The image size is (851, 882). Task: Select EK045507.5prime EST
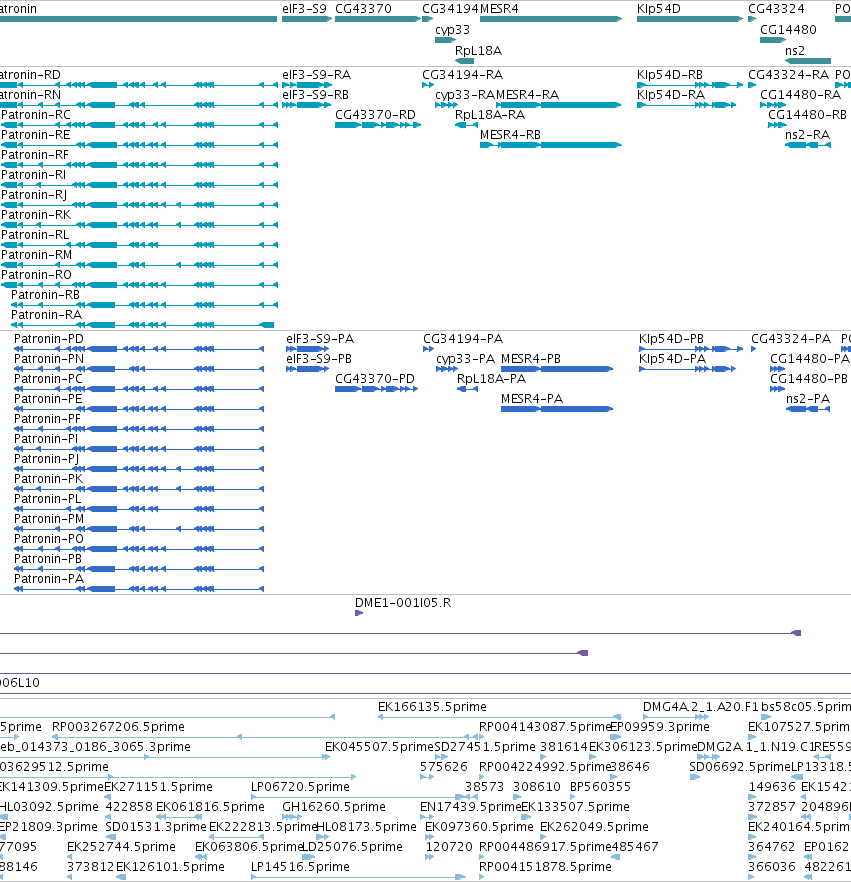327,757
